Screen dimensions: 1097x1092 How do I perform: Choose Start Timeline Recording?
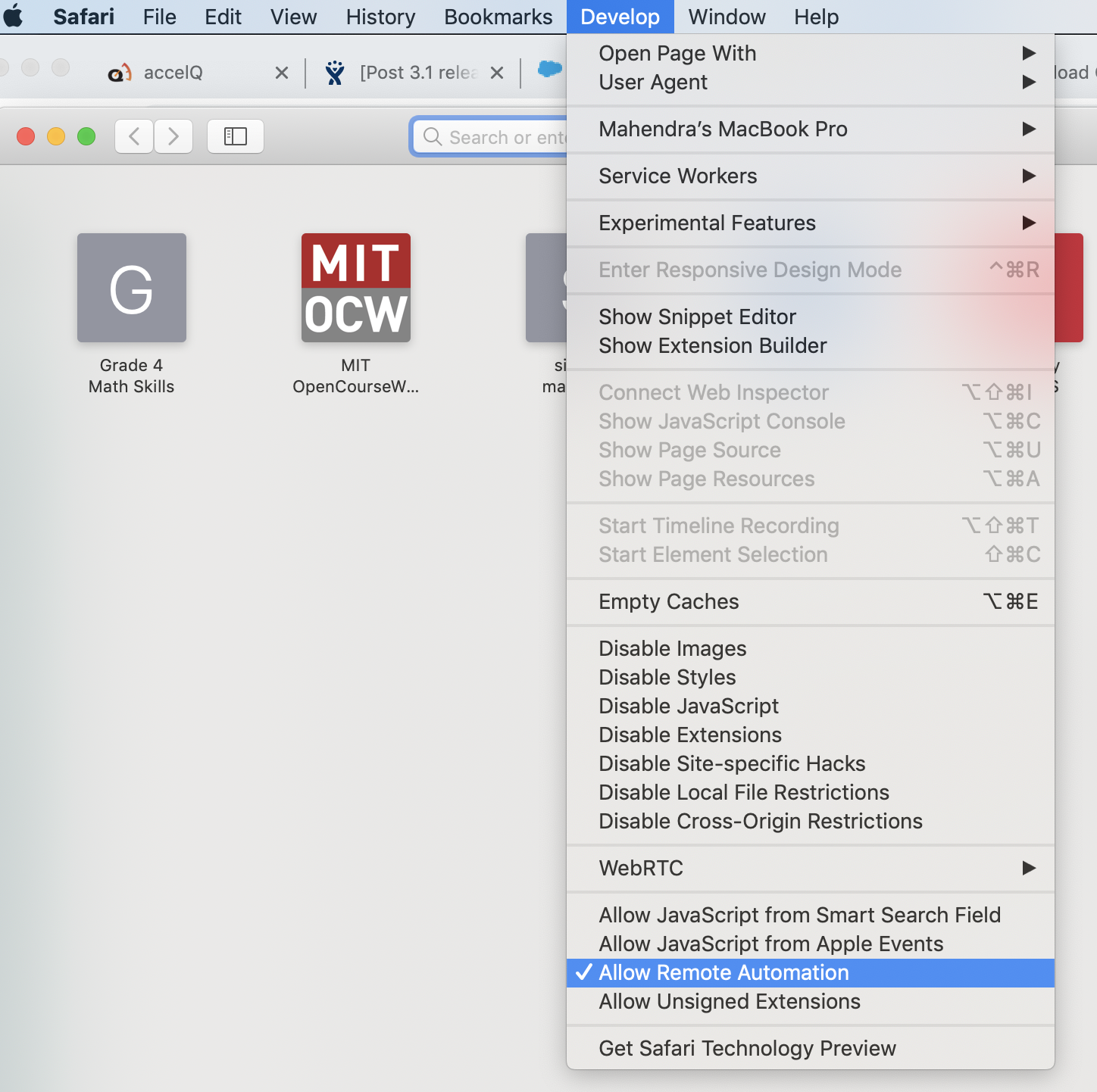811,526
